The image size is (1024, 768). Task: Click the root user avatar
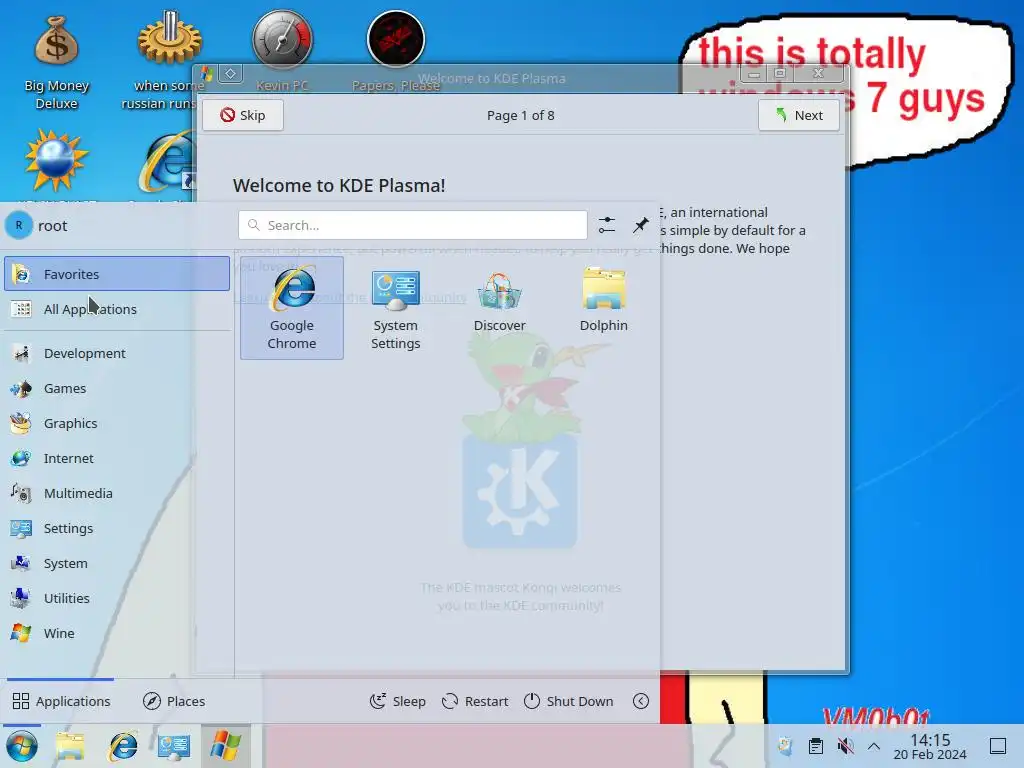click(19, 225)
